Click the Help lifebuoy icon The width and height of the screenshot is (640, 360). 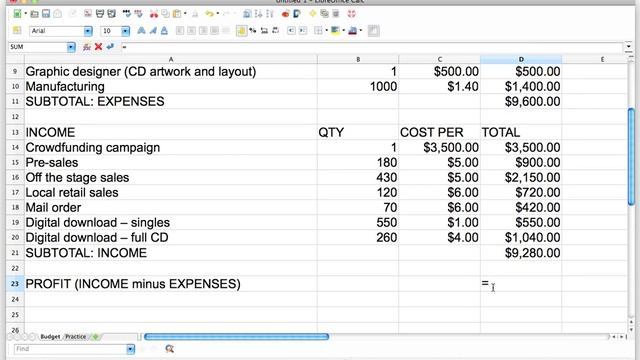351,14
